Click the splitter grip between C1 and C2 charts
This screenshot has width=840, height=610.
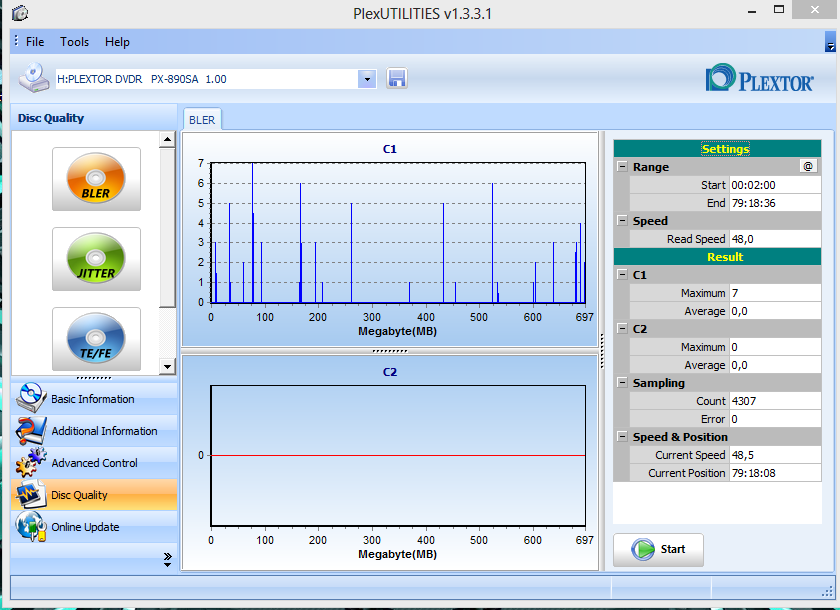(x=390, y=351)
